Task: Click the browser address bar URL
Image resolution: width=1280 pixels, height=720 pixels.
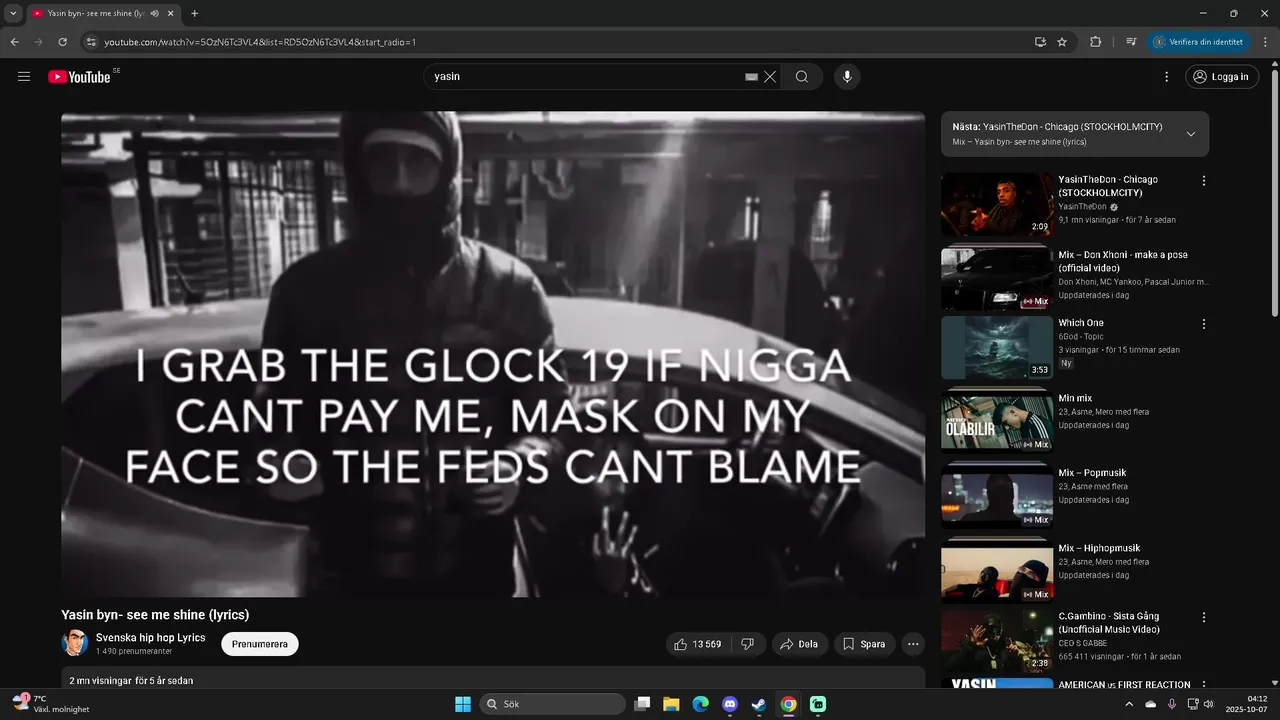Action: click(260, 42)
